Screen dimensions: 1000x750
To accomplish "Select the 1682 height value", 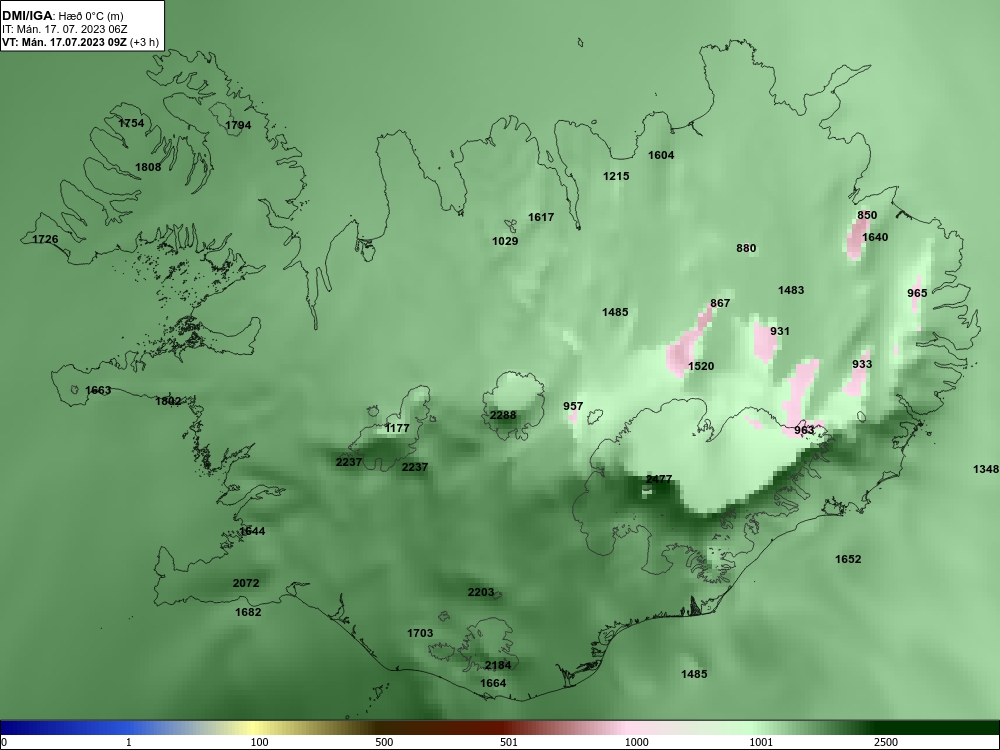I will pyautogui.click(x=248, y=612).
